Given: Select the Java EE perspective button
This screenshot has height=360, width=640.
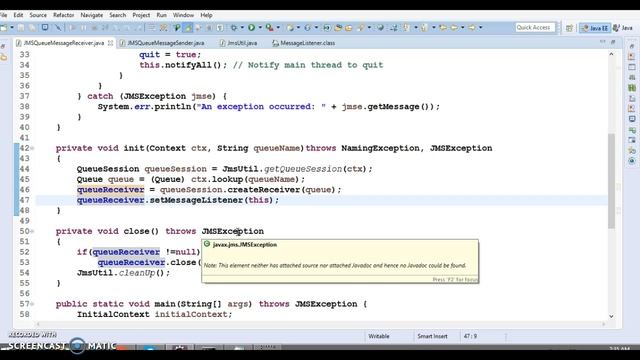Looking at the screenshot, I should pos(595,28).
